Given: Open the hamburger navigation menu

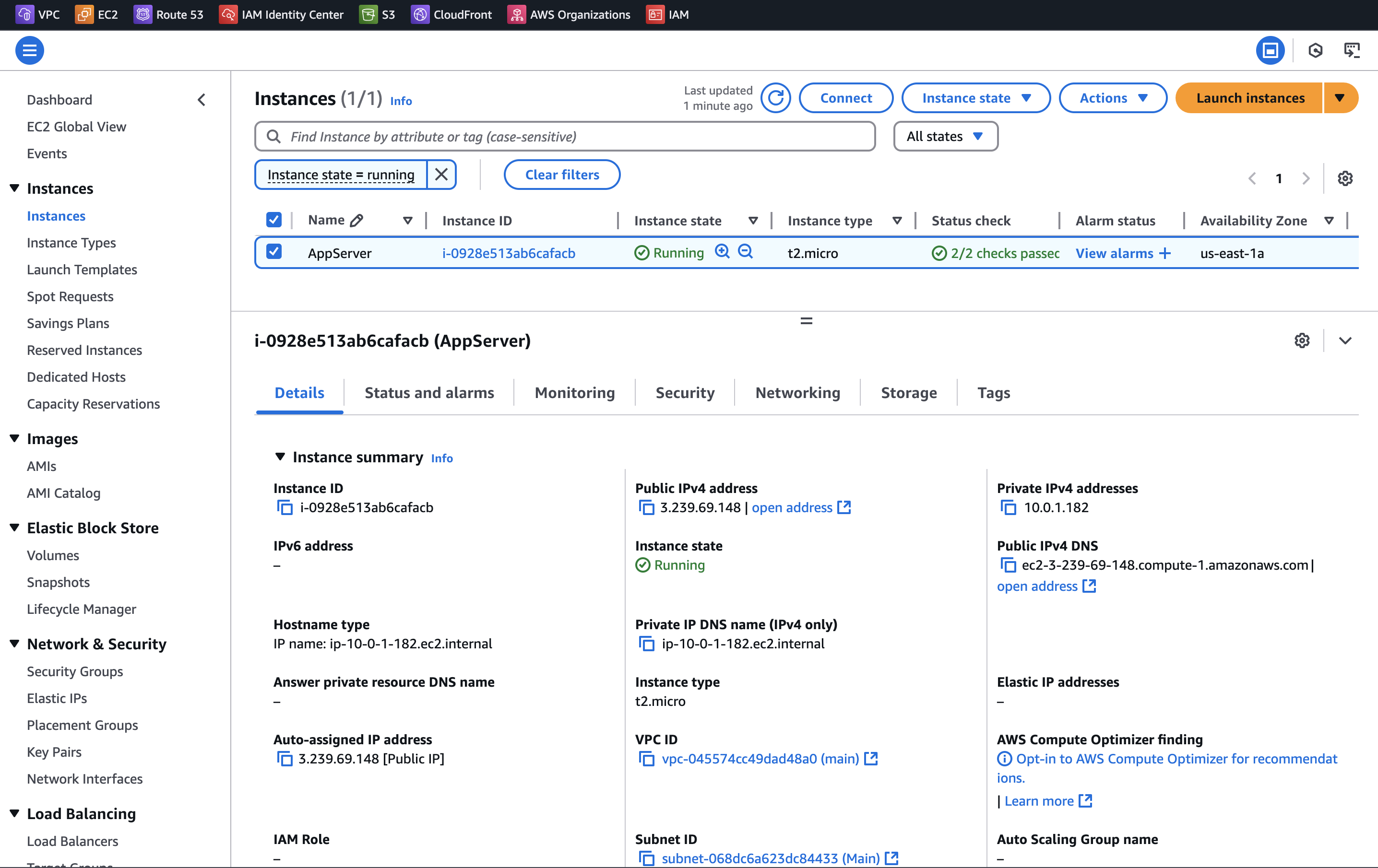Looking at the screenshot, I should click(x=30, y=50).
